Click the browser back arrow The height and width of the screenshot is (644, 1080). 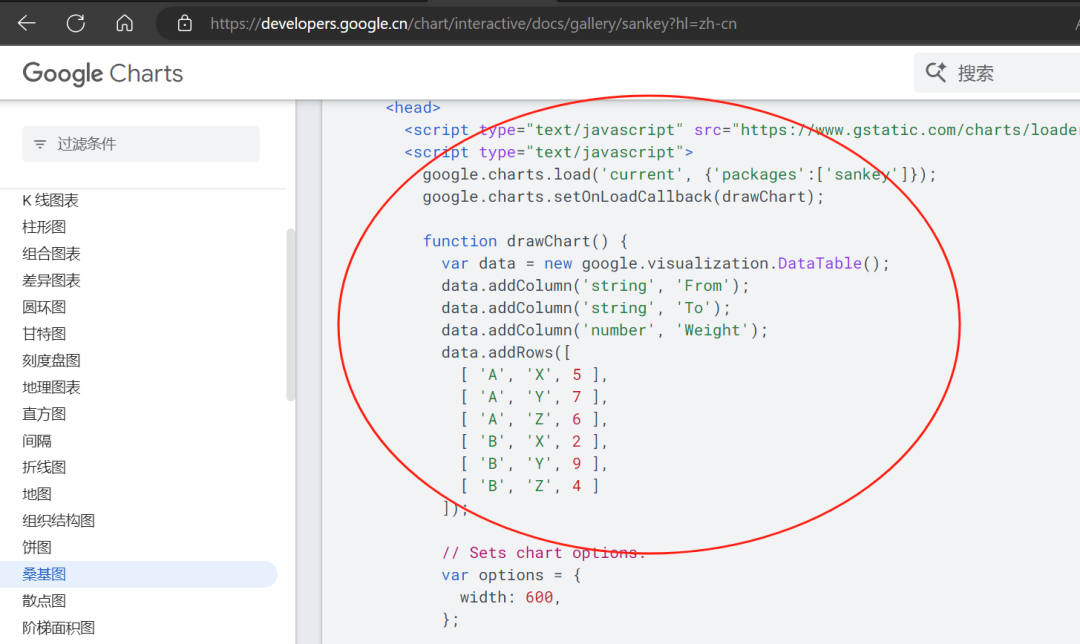point(27,23)
